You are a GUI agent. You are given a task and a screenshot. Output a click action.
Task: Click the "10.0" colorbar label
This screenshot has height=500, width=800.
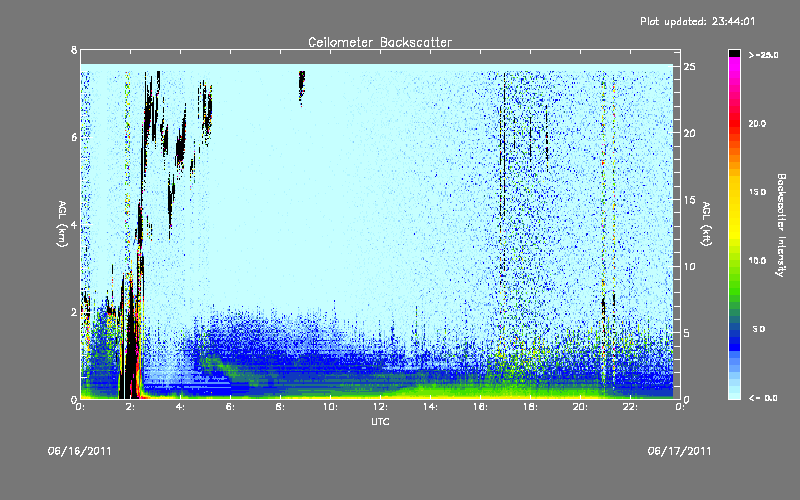[x=757, y=261]
